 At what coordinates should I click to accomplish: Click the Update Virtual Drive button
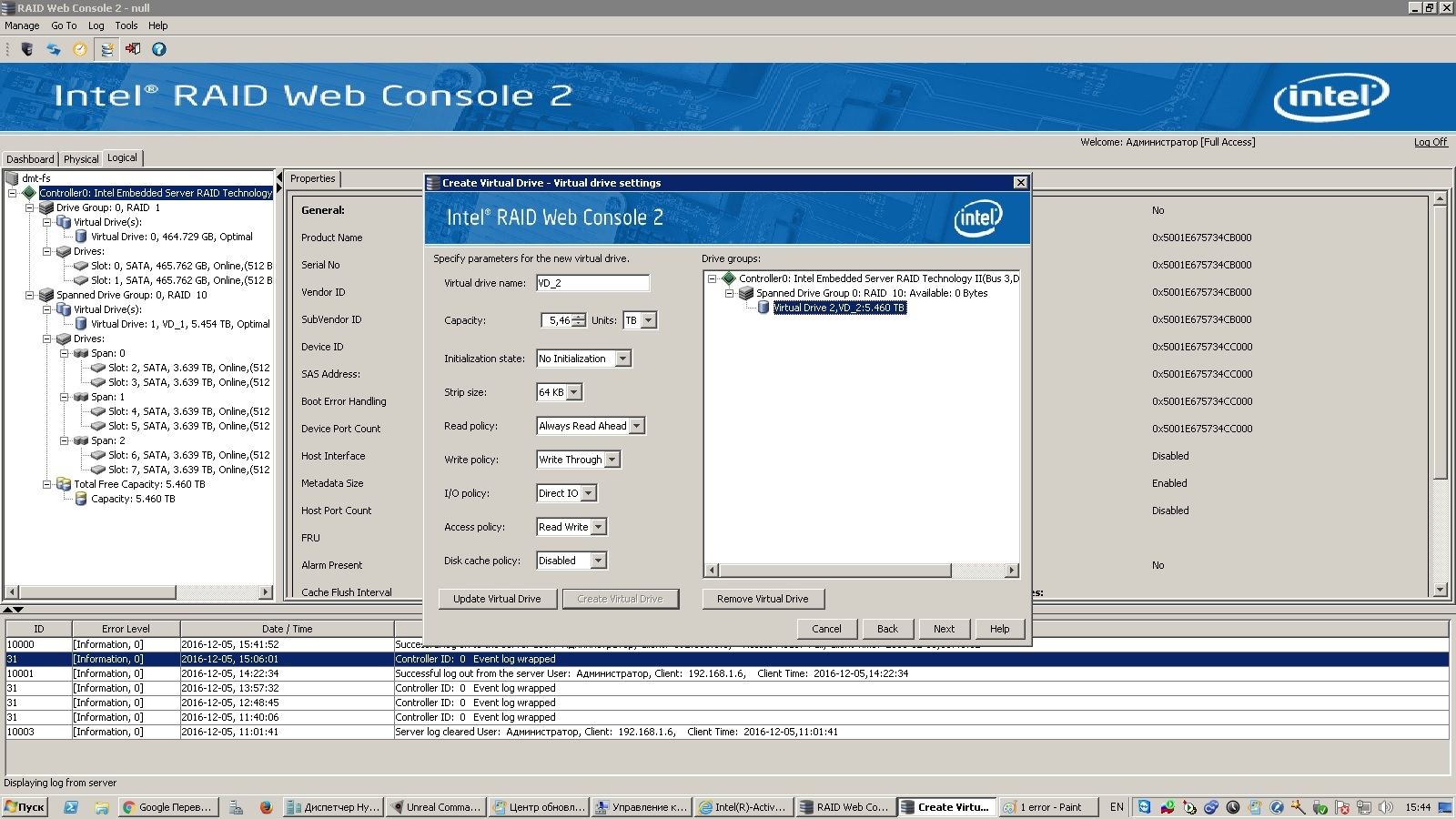pyautogui.click(x=497, y=599)
